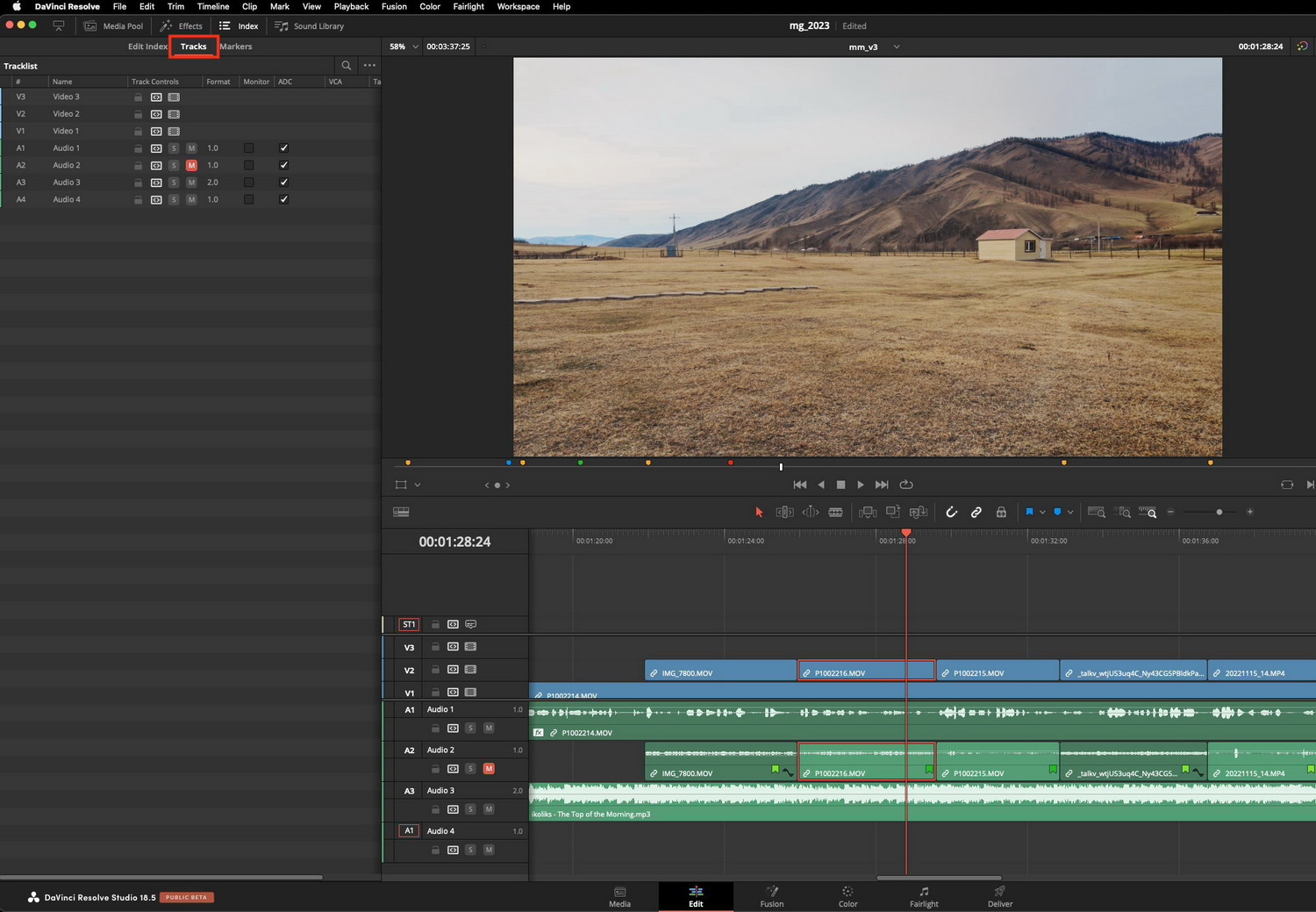Select the P1002215.MOV video clip on V2
This screenshot has width=1316, height=912.
coord(998,671)
